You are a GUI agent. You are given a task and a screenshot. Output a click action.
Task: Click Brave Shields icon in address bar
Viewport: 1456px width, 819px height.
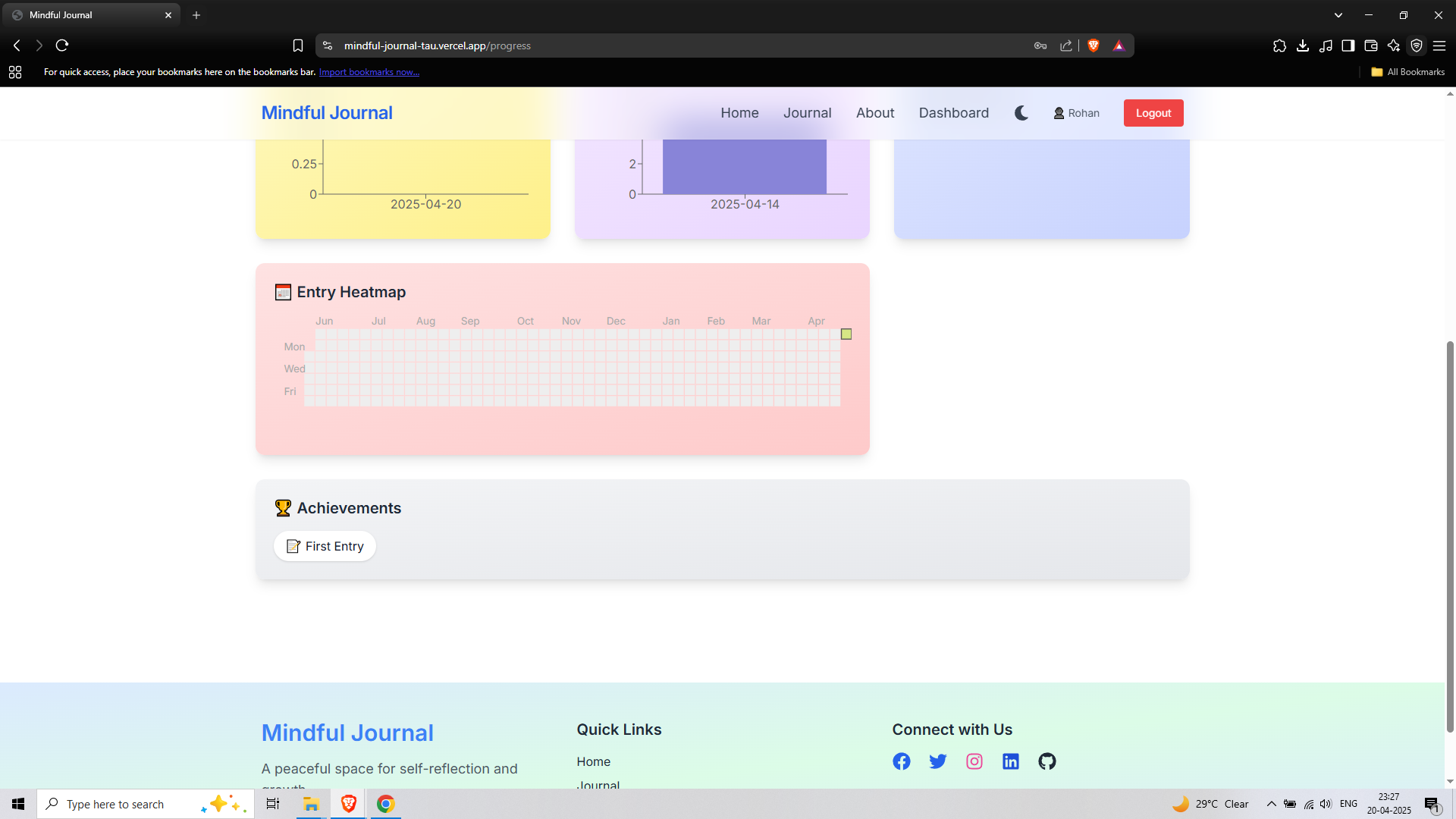point(1093,45)
